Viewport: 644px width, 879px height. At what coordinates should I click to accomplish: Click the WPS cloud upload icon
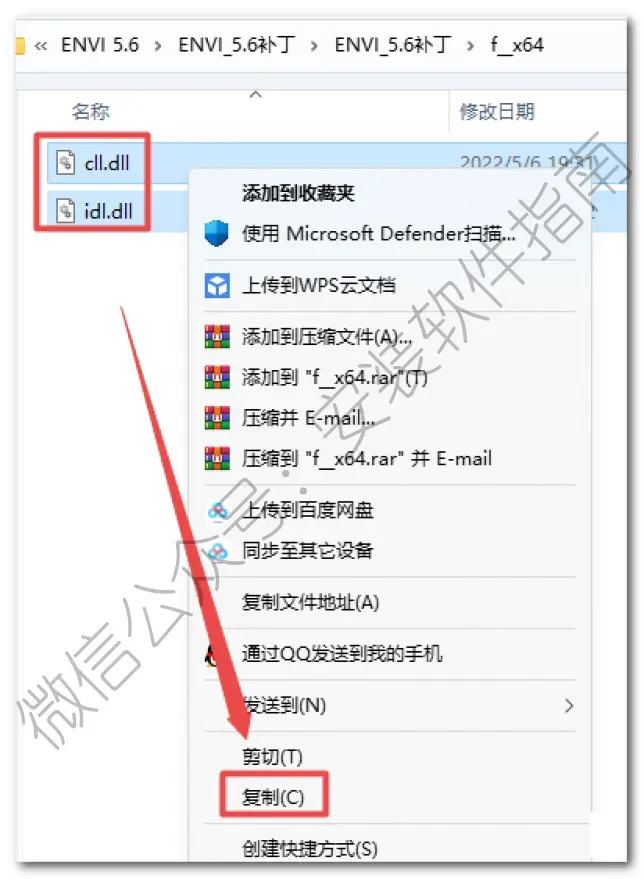[217, 285]
